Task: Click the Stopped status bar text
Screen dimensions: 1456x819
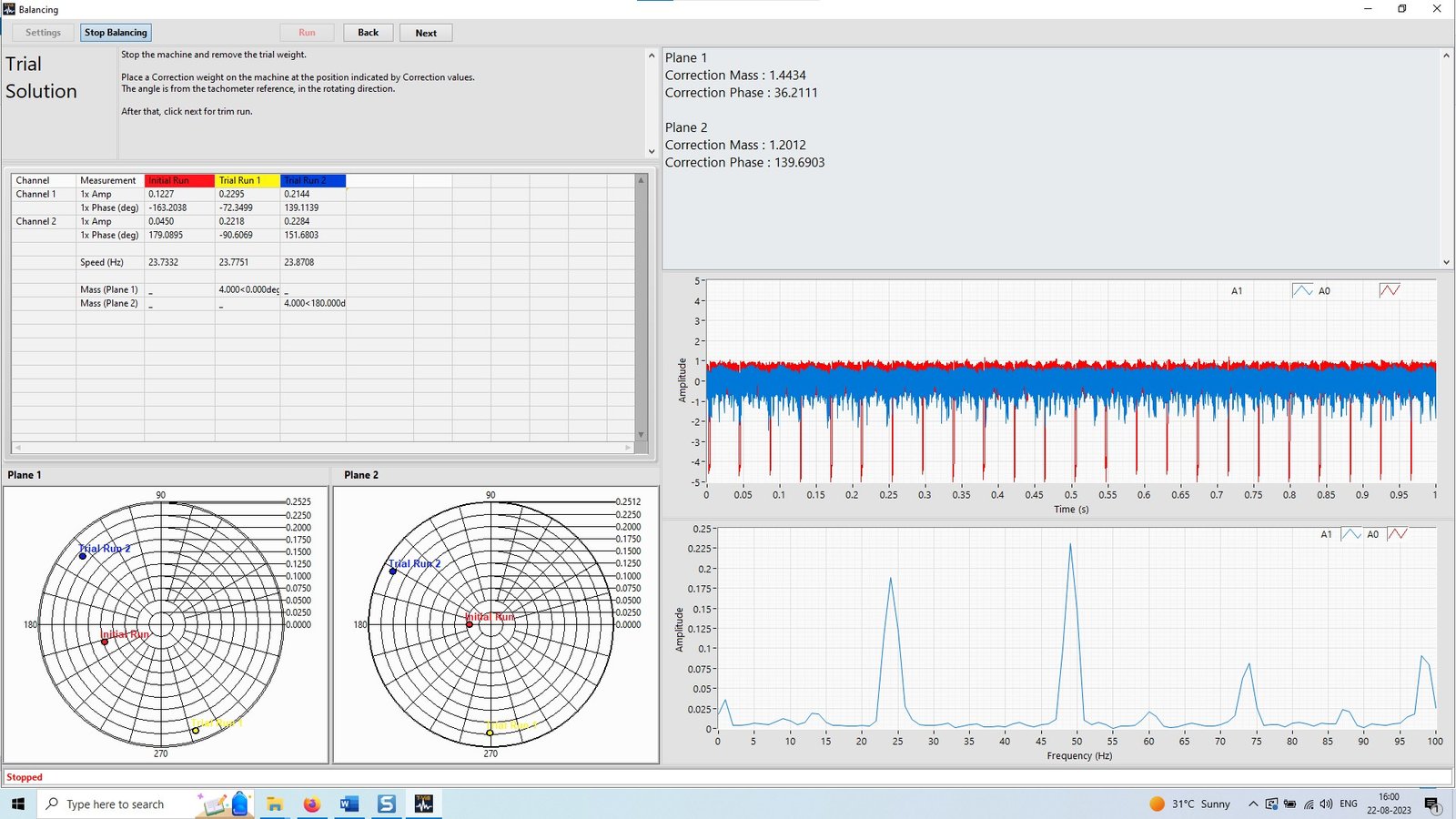Action: 25,777
